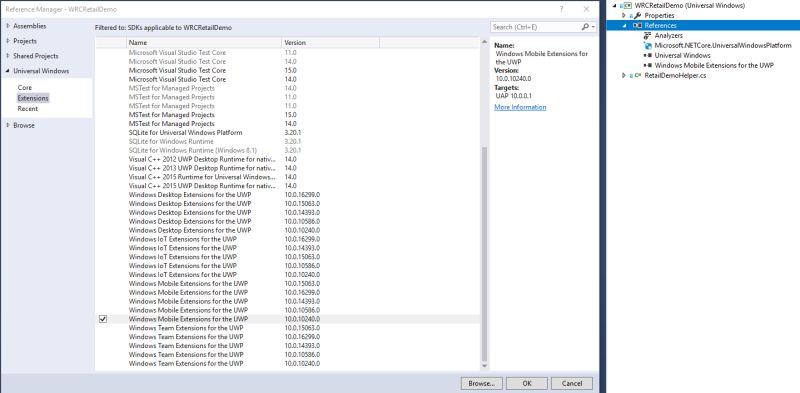Open the More Information link

click(520, 107)
